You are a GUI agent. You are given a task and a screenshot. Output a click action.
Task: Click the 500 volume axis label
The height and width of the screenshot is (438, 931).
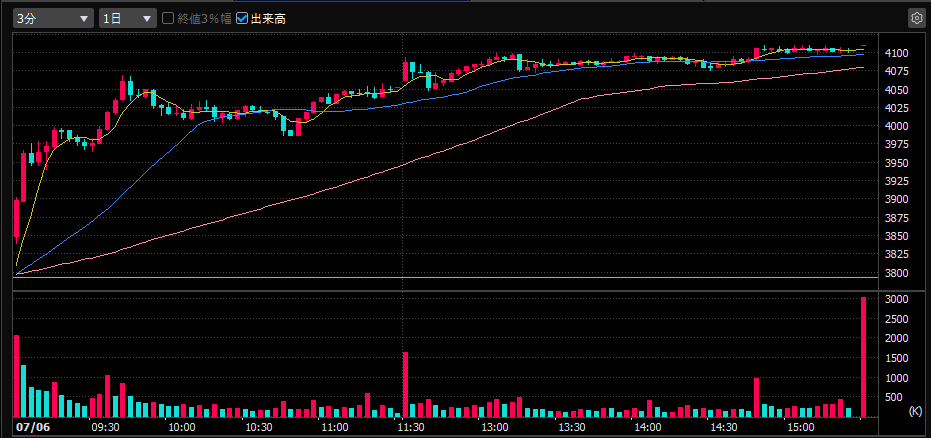click(893, 398)
